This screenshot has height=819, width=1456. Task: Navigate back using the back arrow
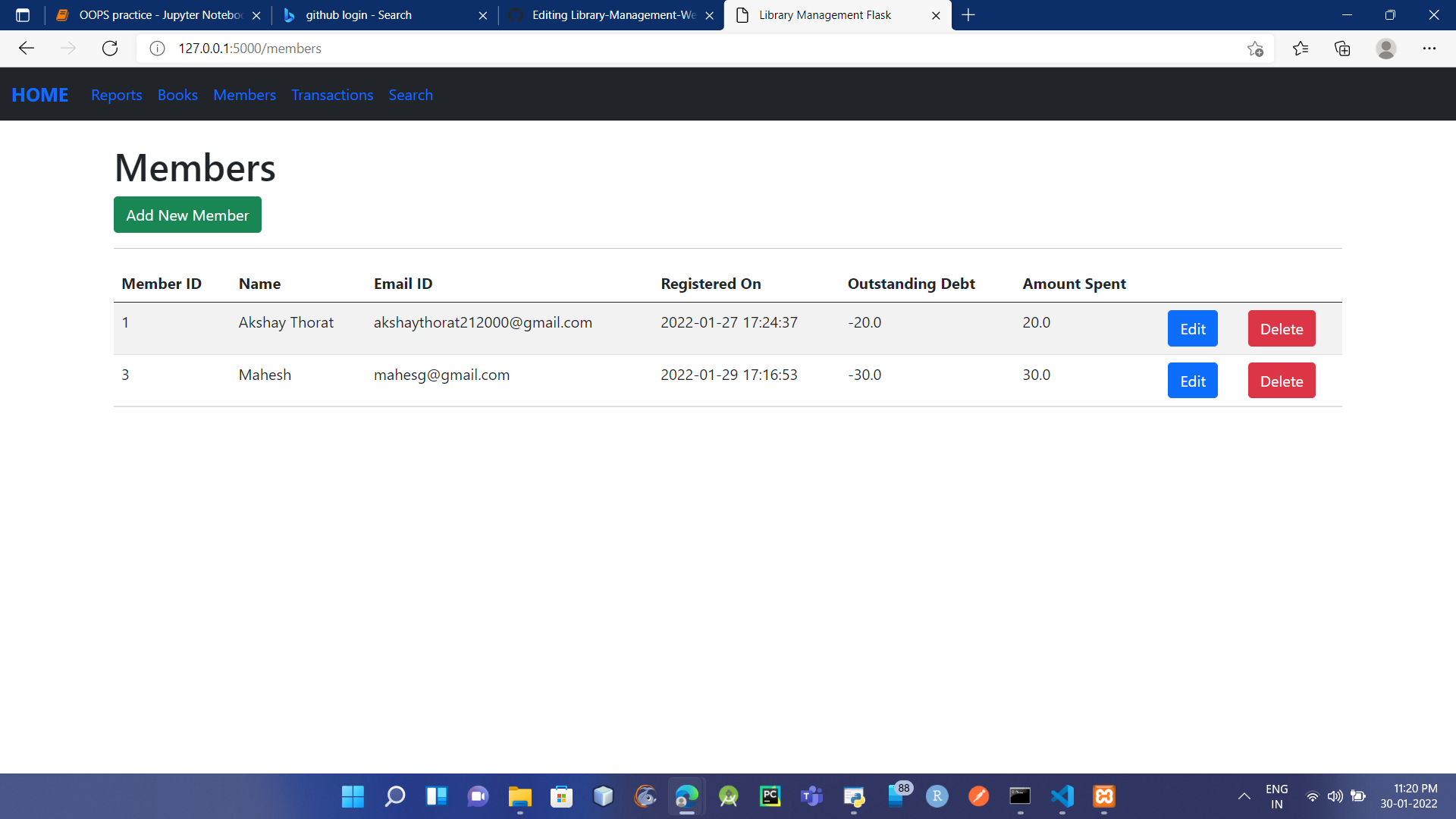[27, 48]
